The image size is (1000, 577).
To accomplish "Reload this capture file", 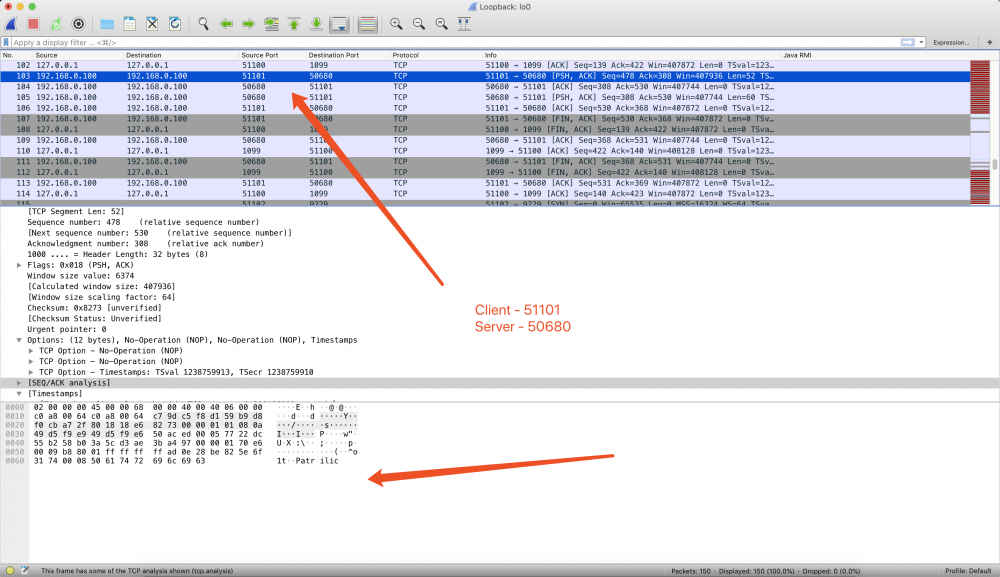I will tap(175, 24).
